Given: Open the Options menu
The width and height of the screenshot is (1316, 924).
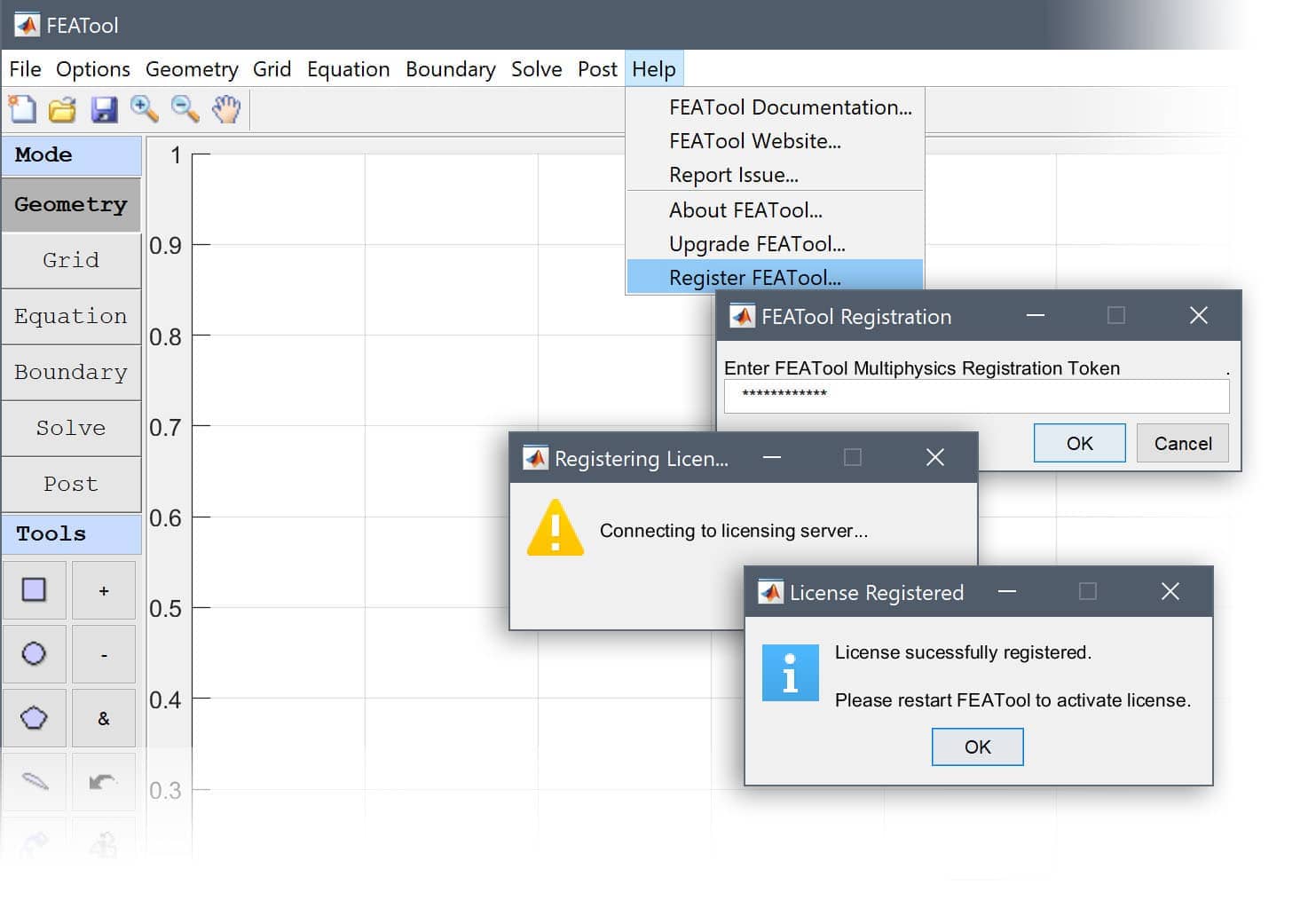Looking at the screenshot, I should click(92, 69).
